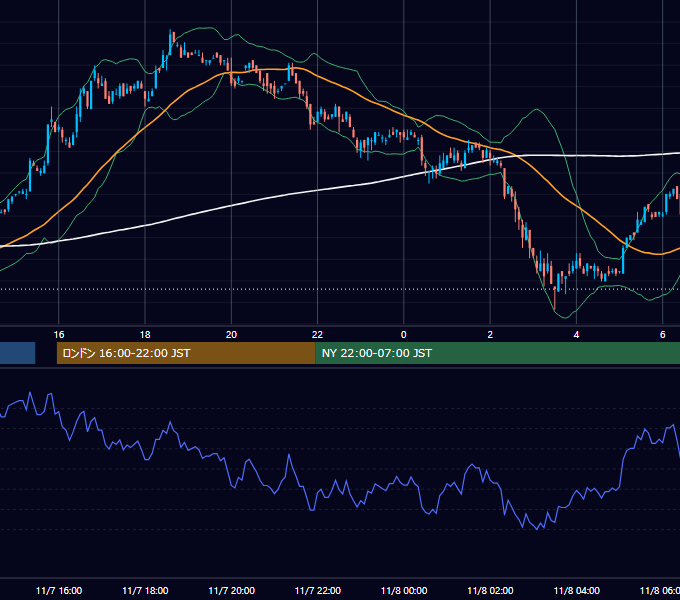The image size is (680, 600).
Task: Click the ロンドン 16:00-22:00 JST session bar
Action: tap(186, 353)
